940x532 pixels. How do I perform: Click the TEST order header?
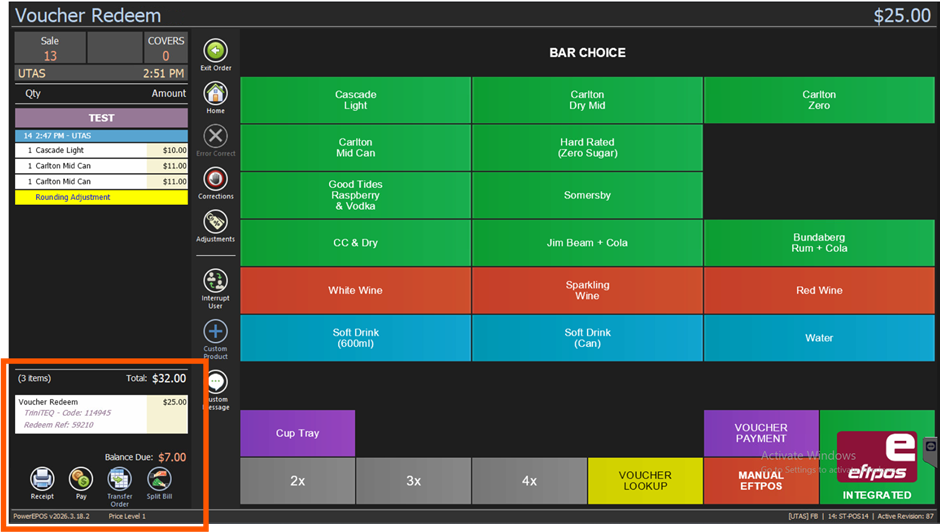pos(101,118)
